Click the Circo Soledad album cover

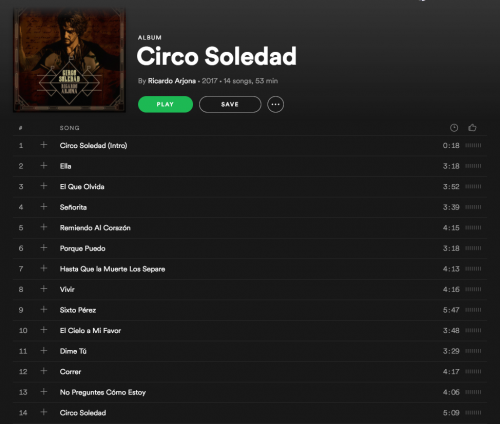tap(69, 60)
